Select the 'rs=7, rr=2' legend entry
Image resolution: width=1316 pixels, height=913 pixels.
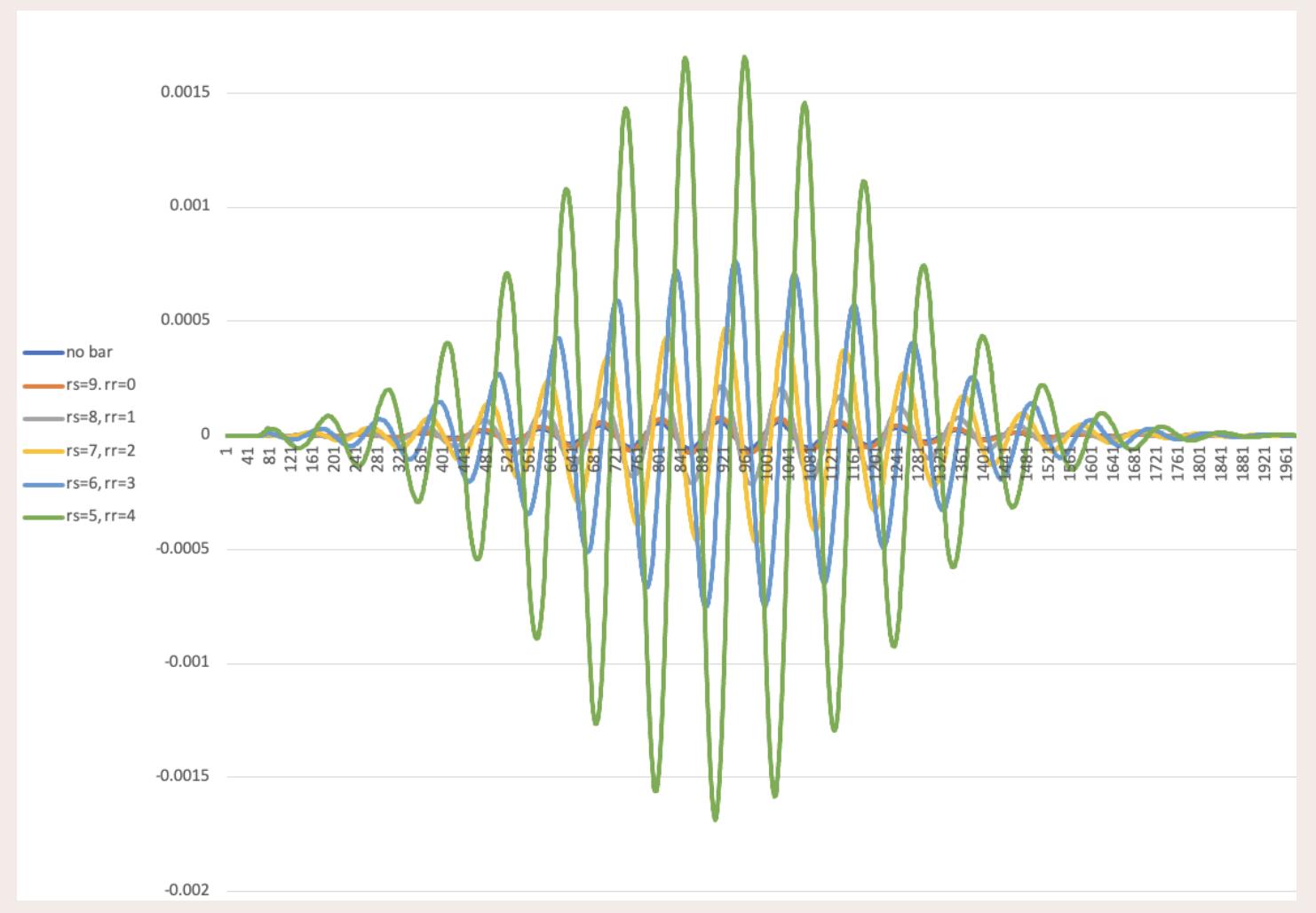point(79,451)
